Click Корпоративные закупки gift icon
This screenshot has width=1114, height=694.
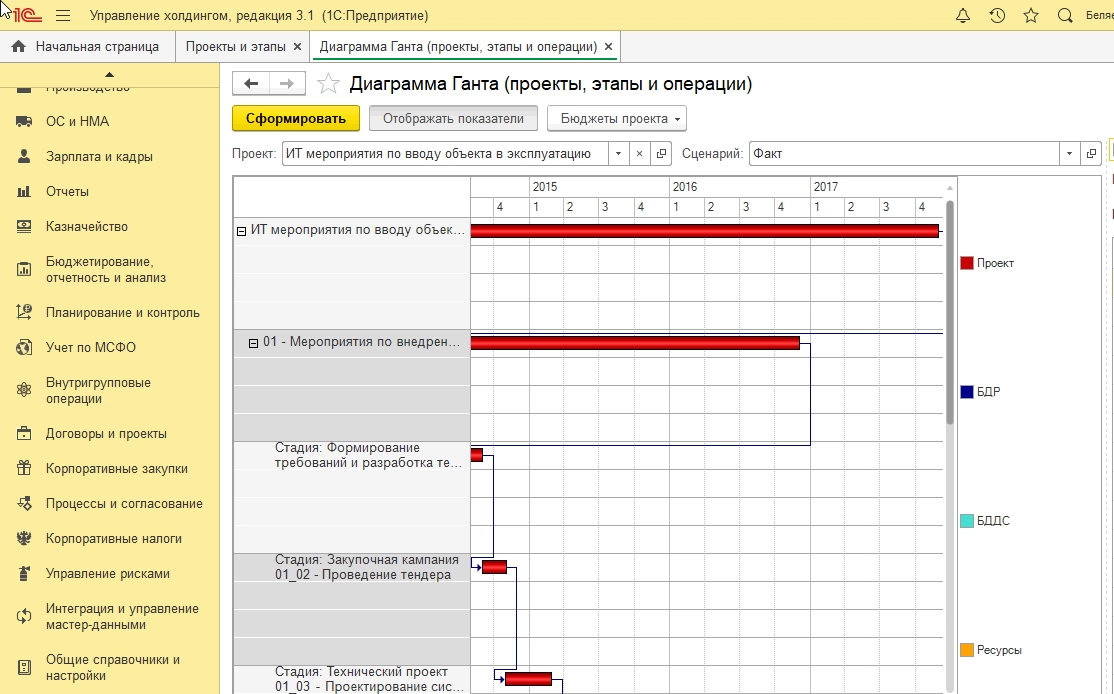point(24,468)
